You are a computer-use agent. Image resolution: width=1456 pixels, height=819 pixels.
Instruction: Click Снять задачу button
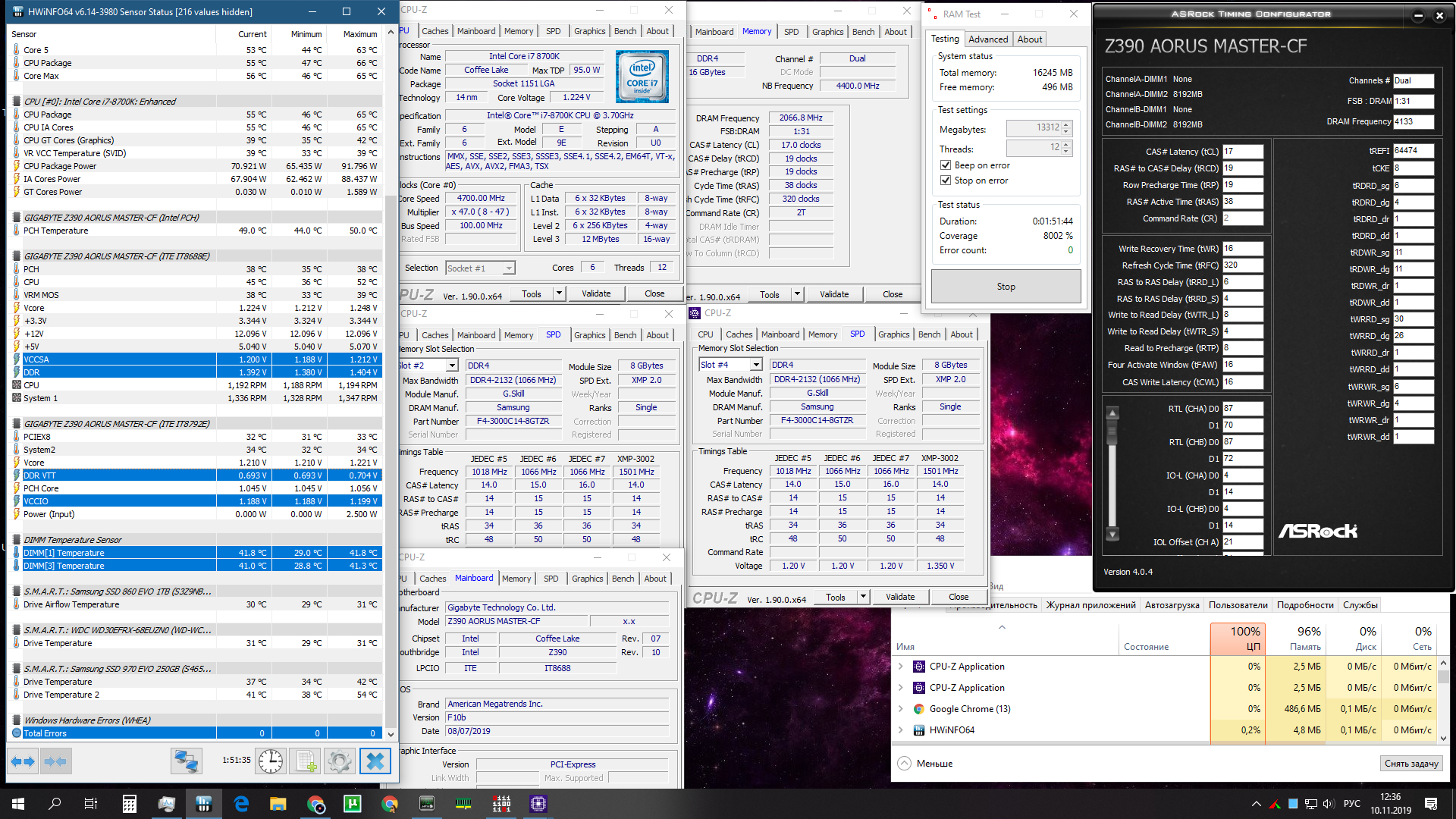tap(1410, 764)
